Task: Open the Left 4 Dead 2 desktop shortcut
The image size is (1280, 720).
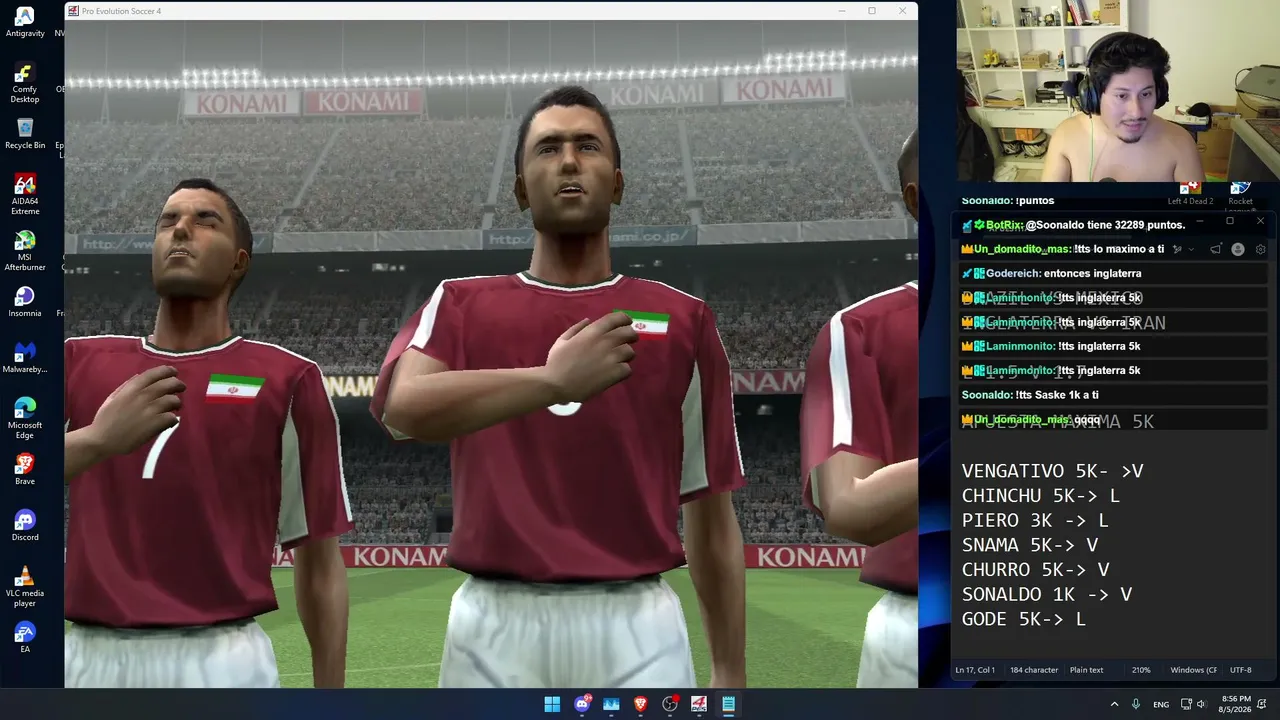Action: click(1190, 194)
